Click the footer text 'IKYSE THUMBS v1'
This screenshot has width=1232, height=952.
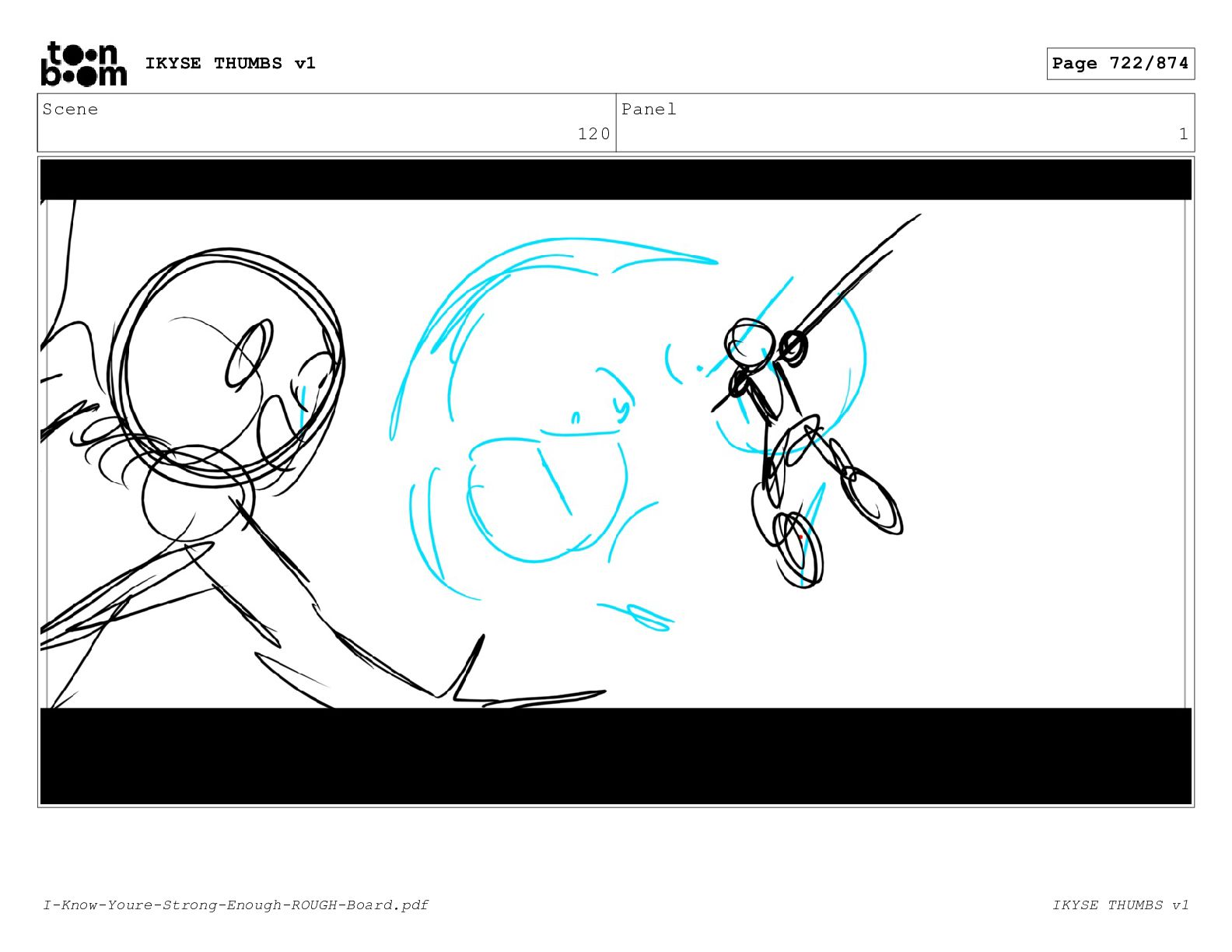[x=1120, y=905]
